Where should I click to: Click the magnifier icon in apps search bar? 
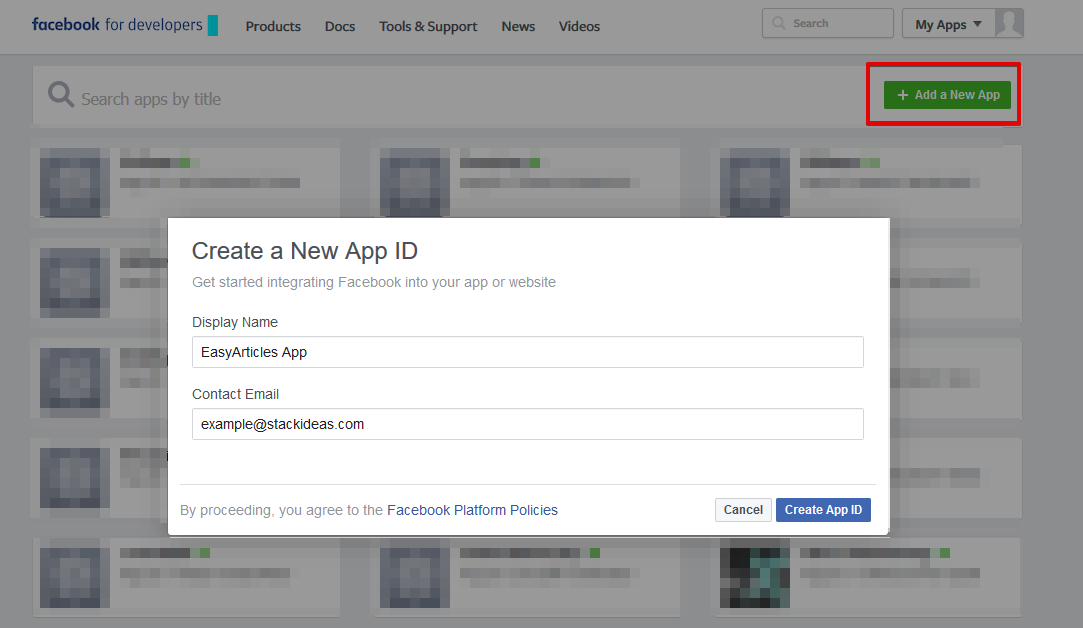(x=61, y=95)
